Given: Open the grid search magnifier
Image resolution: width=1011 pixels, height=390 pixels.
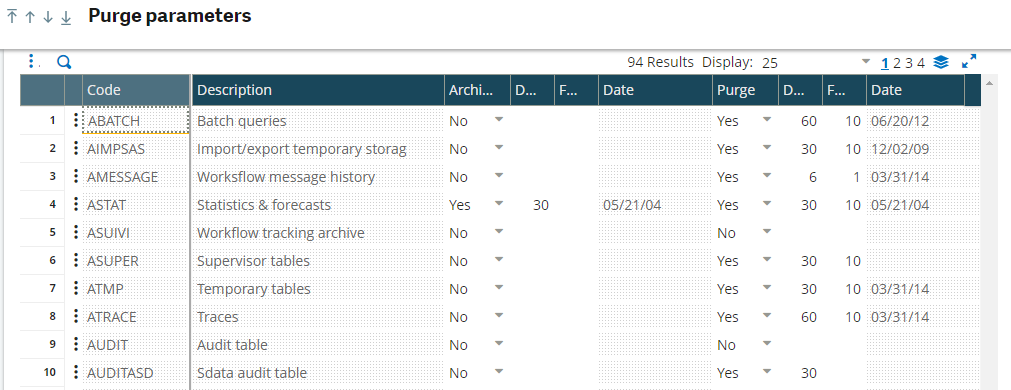Looking at the screenshot, I should point(64,62).
